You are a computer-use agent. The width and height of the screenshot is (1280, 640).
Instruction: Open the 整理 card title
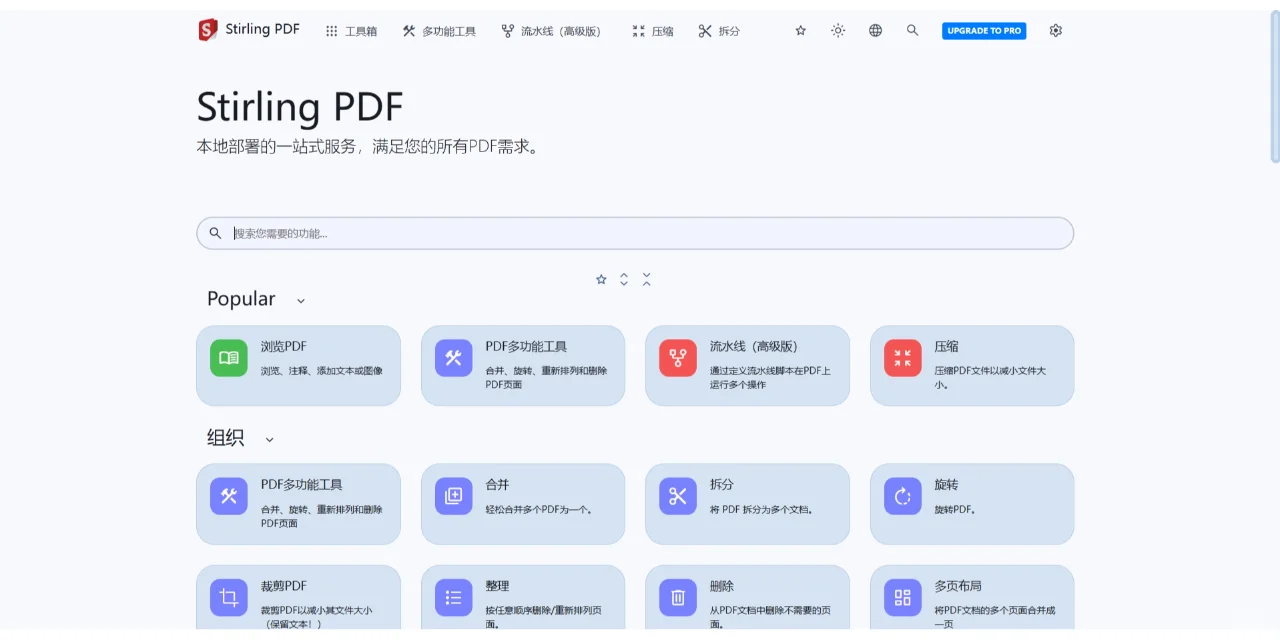pyautogui.click(x=498, y=587)
